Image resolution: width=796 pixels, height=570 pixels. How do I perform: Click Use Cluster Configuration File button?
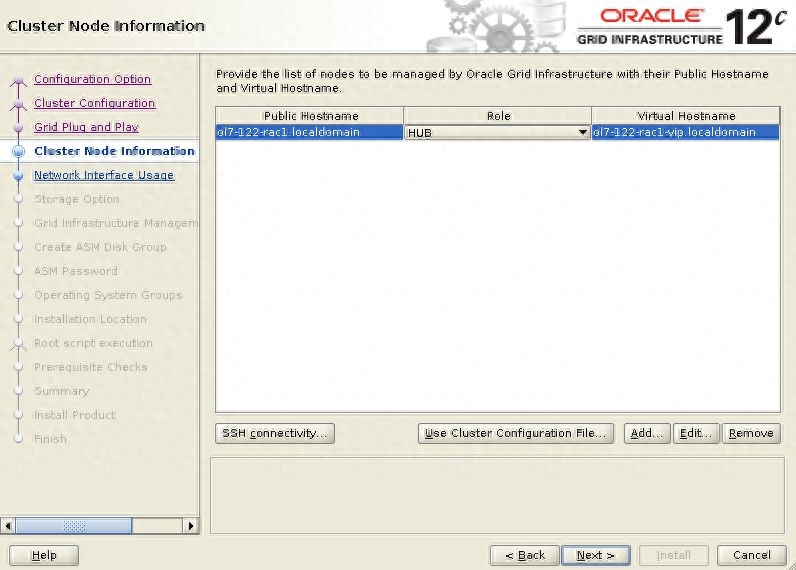pyautogui.click(x=515, y=433)
